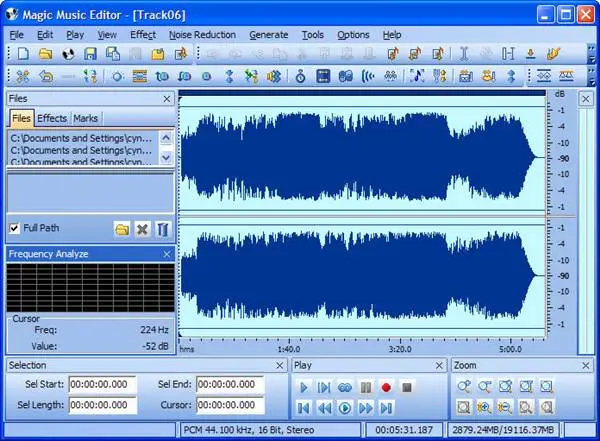The width and height of the screenshot is (600, 441).
Task: Click the 1:40.0 mark on timeline ruler
Action: pos(289,349)
